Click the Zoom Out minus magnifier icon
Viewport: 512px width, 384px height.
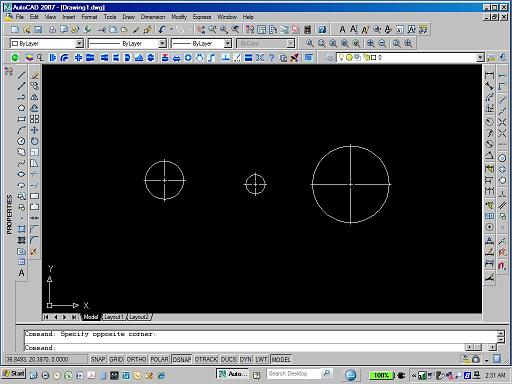click(x=382, y=43)
